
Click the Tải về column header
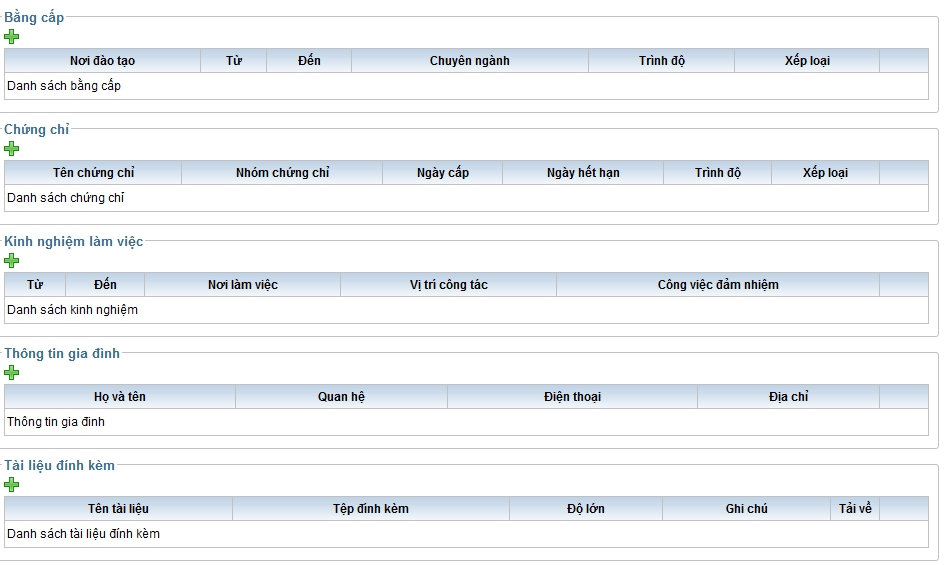tap(855, 509)
